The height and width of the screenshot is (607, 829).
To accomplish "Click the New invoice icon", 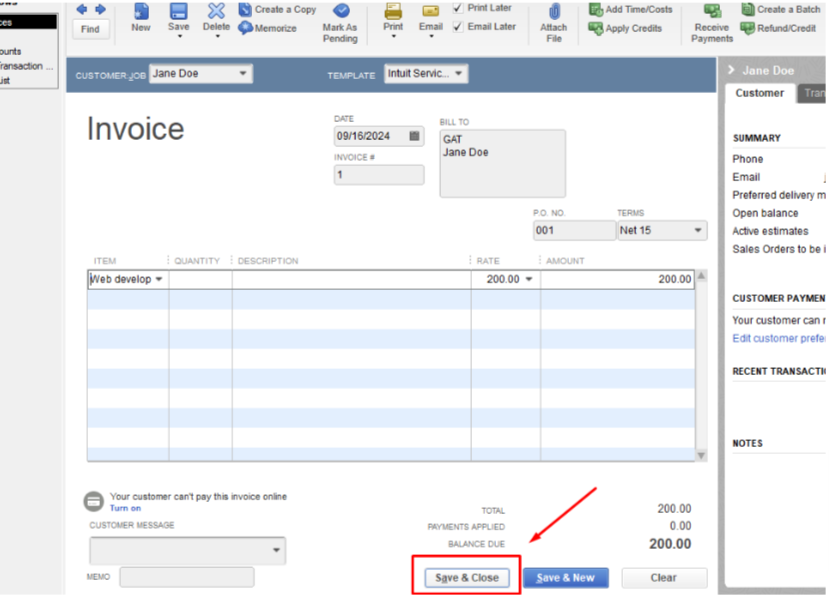I will [x=141, y=12].
